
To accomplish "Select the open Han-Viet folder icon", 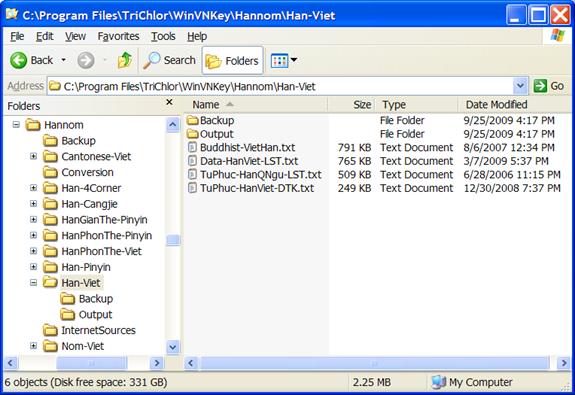I will [50, 282].
